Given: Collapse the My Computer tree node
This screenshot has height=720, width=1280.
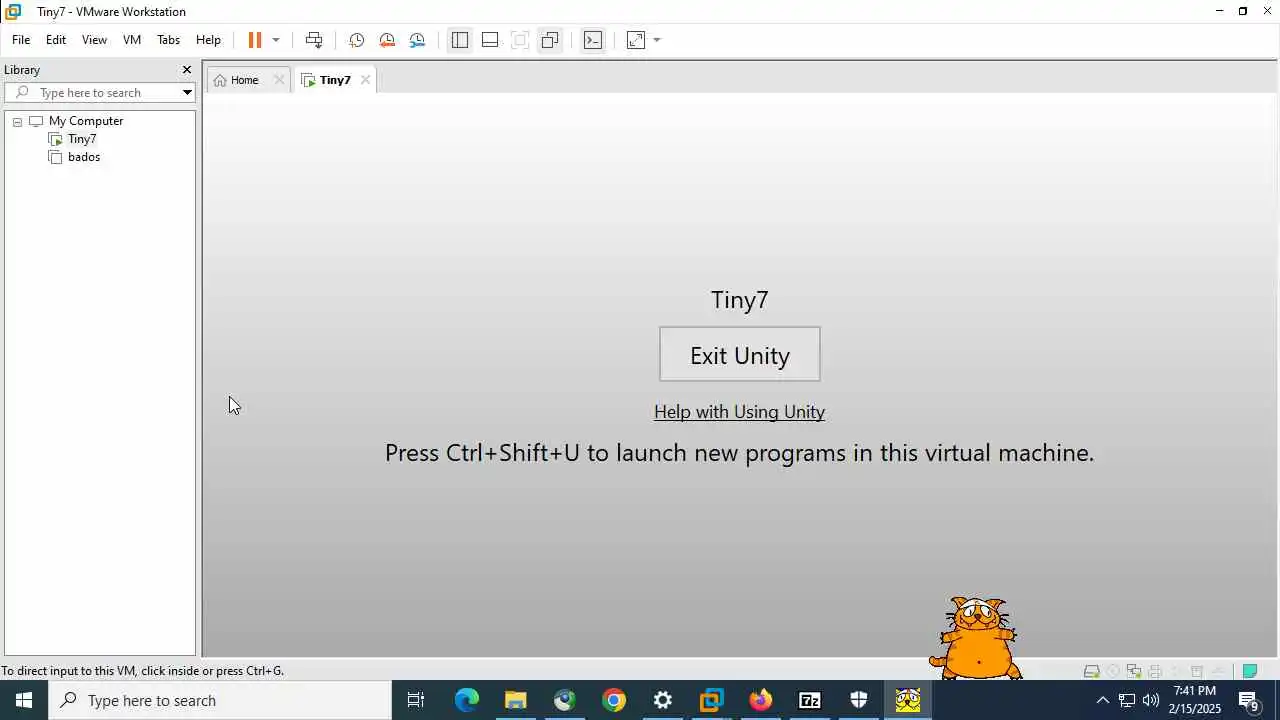Looking at the screenshot, I should click(17, 121).
